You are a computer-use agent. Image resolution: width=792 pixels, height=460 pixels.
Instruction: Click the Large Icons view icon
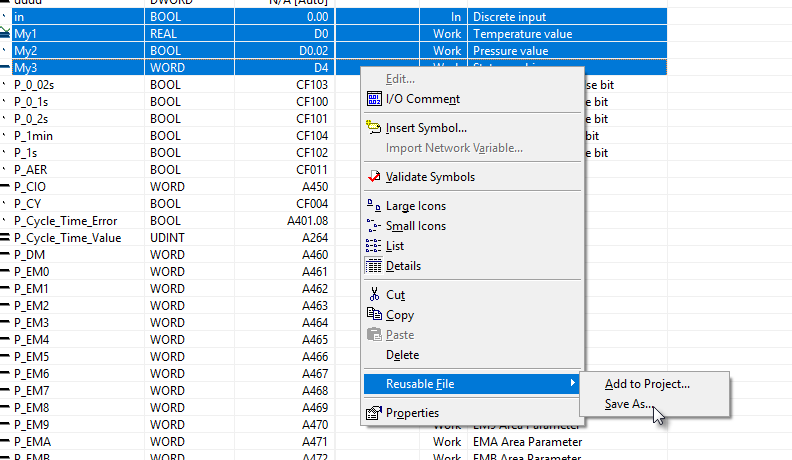[x=374, y=205]
